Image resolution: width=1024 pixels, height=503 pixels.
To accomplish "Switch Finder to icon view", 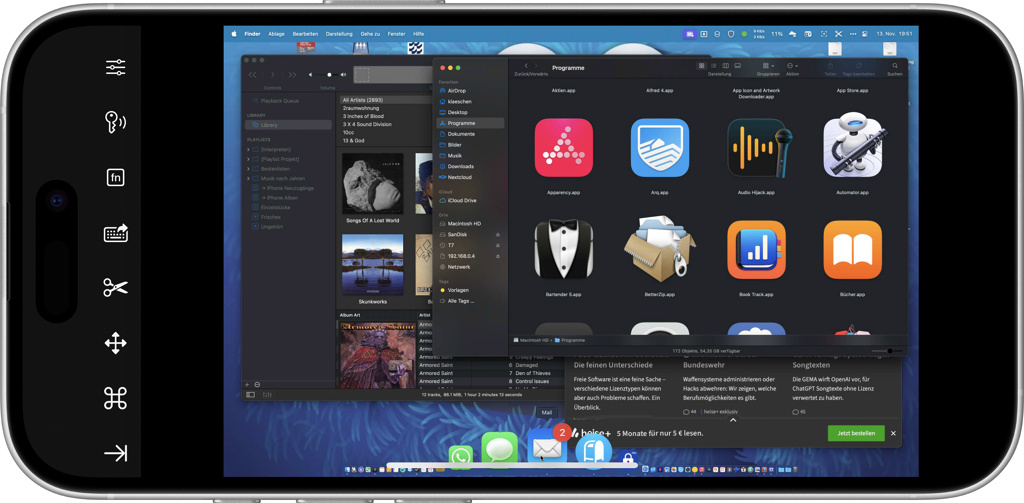I will [701, 66].
